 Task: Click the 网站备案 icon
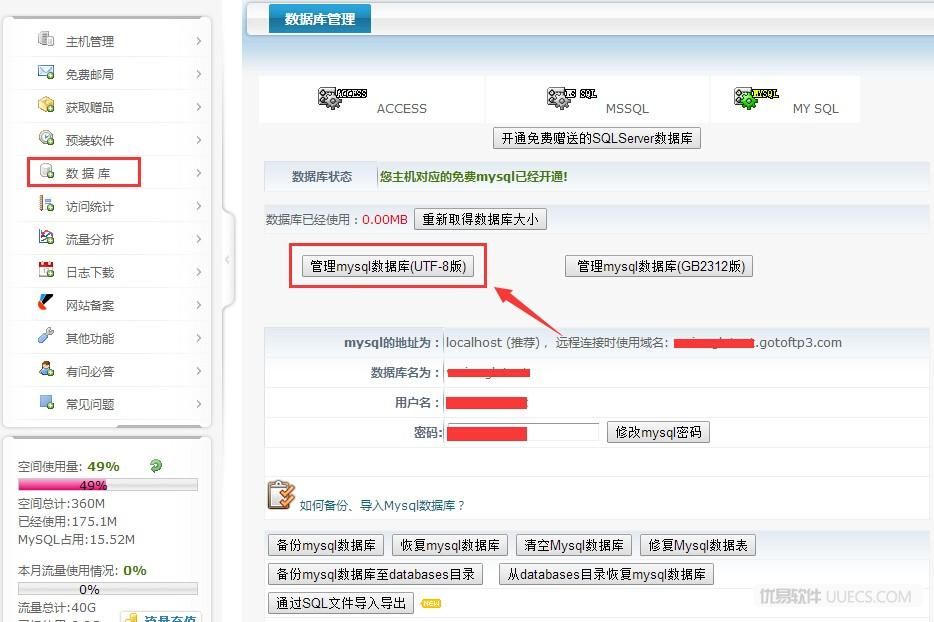(46, 302)
